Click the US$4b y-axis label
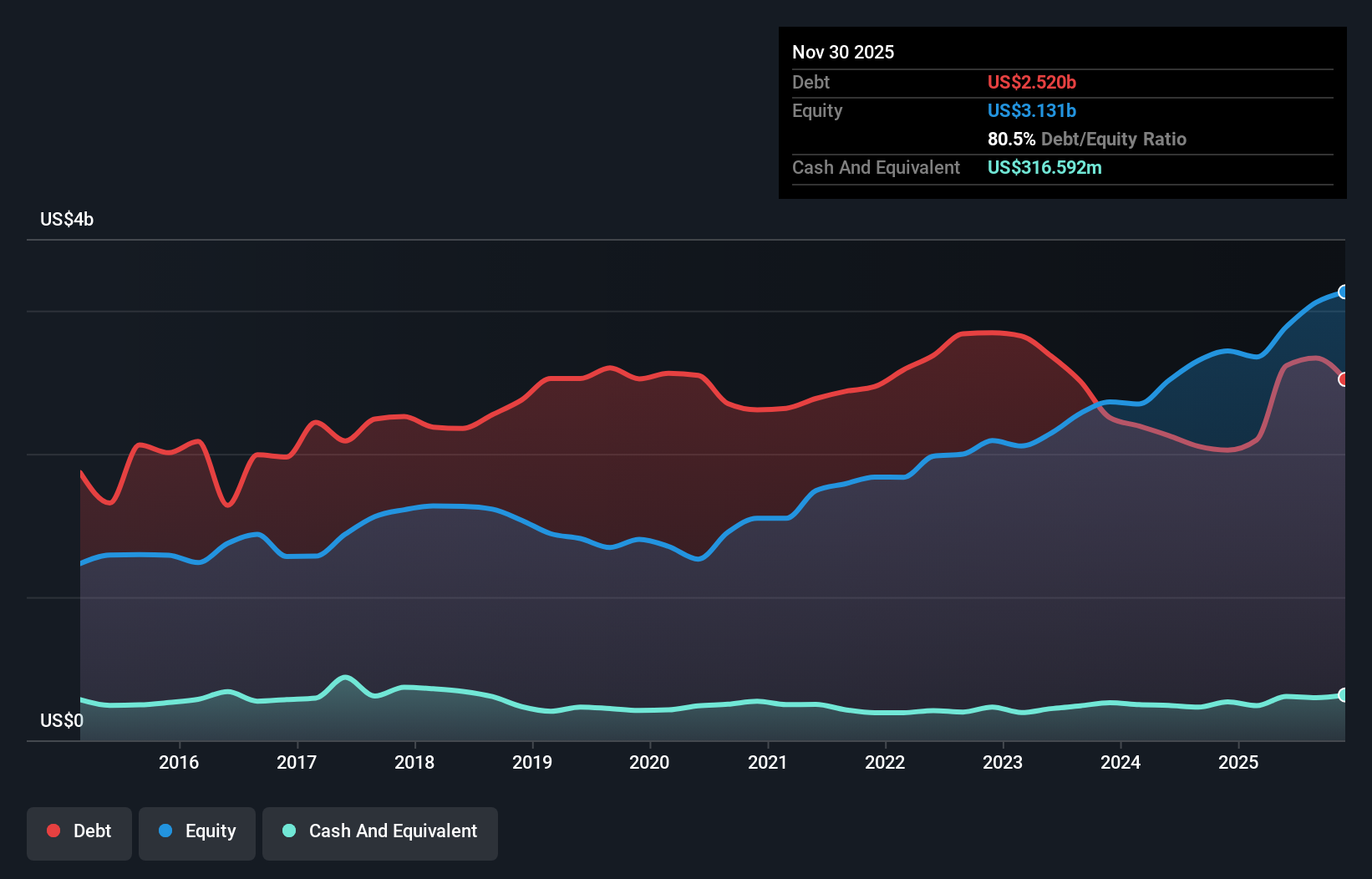1372x879 pixels. [x=67, y=220]
